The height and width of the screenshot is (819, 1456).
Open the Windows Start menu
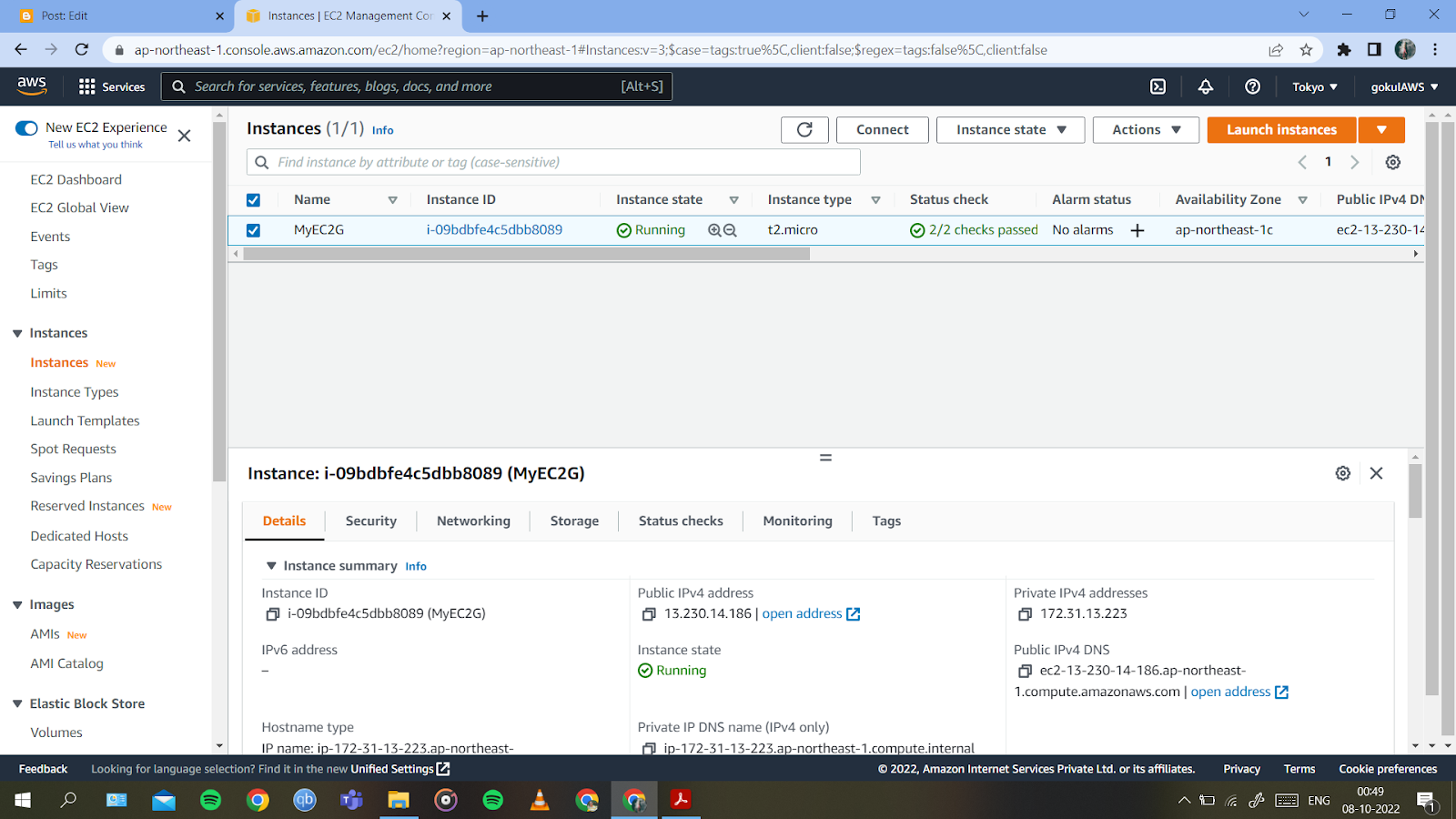tap(22, 800)
